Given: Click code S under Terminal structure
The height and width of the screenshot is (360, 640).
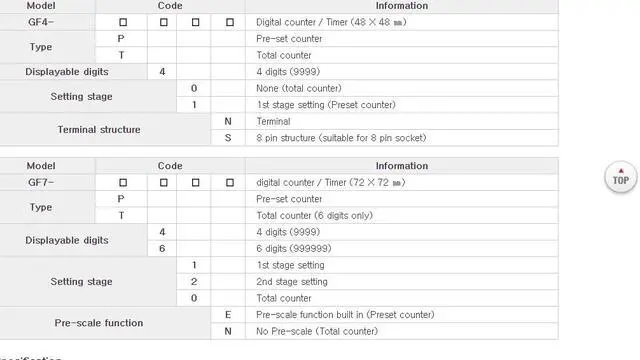Looking at the screenshot, I should [x=228, y=138].
